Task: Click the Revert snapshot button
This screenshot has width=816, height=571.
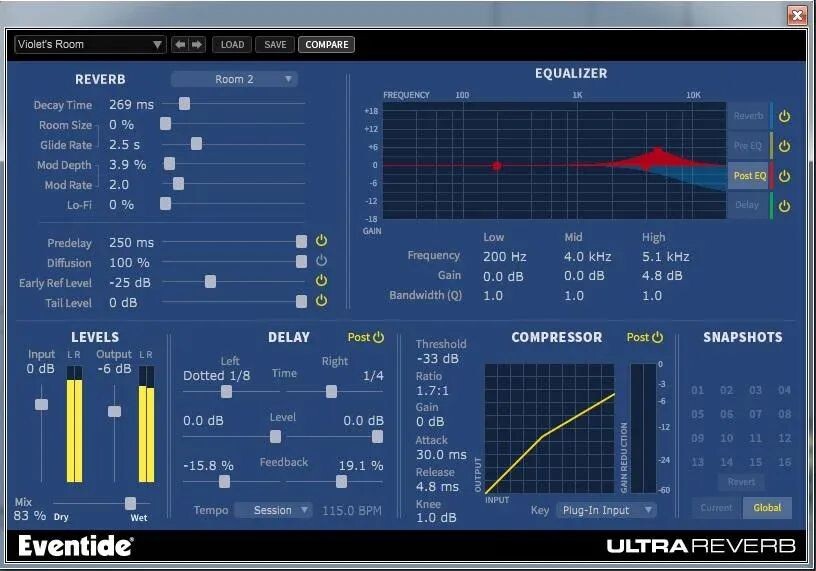Action: click(742, 482)
